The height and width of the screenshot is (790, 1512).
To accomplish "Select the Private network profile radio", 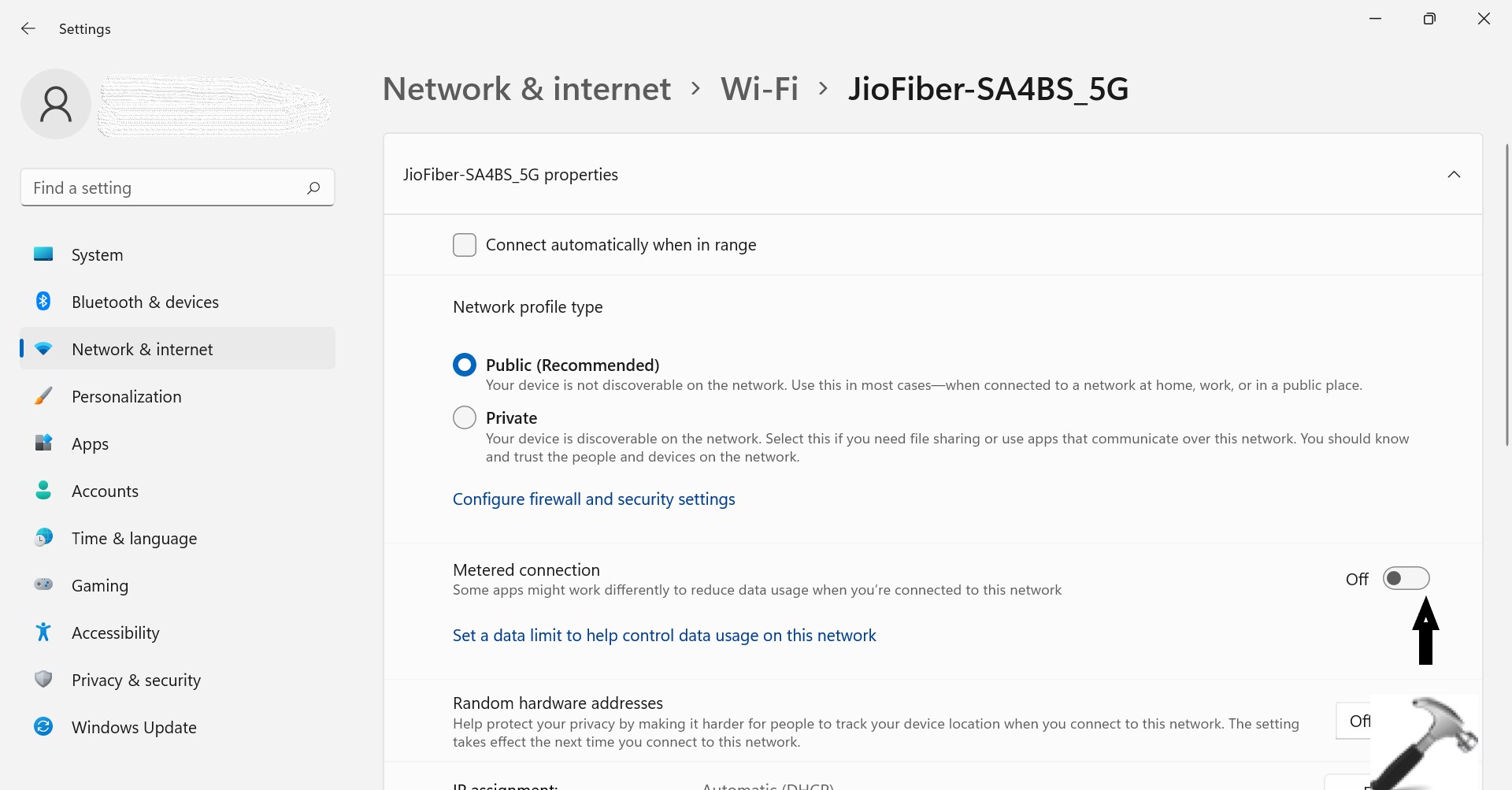I will tap(465, 417).
